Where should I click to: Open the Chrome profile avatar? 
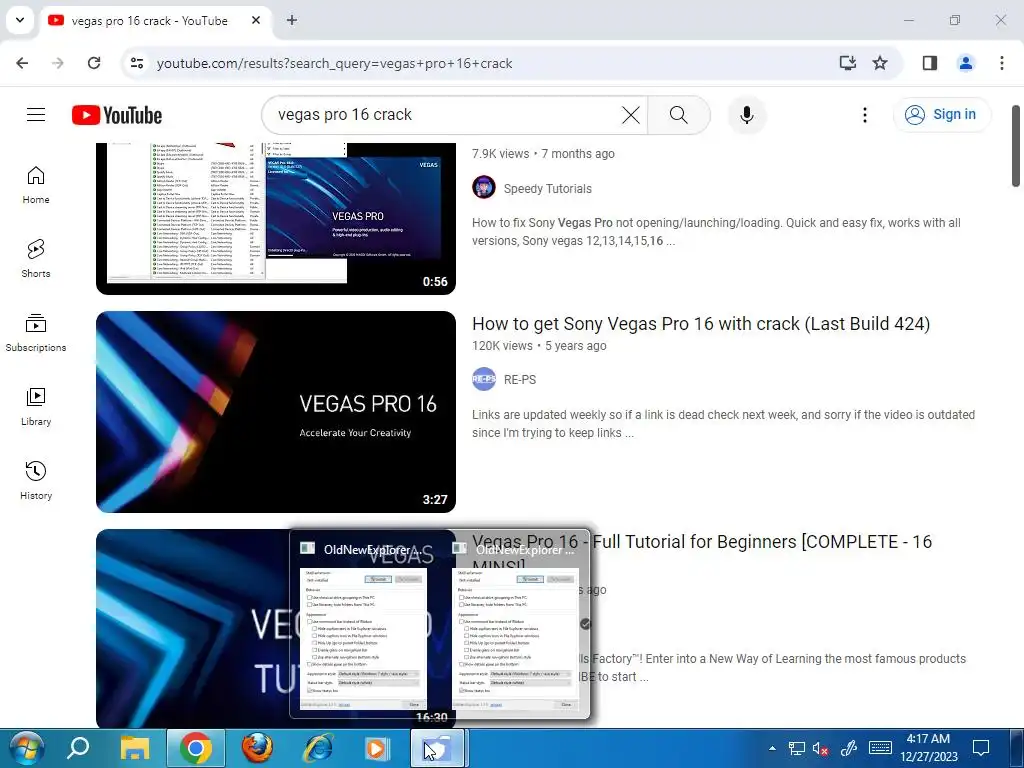[966, 63]
